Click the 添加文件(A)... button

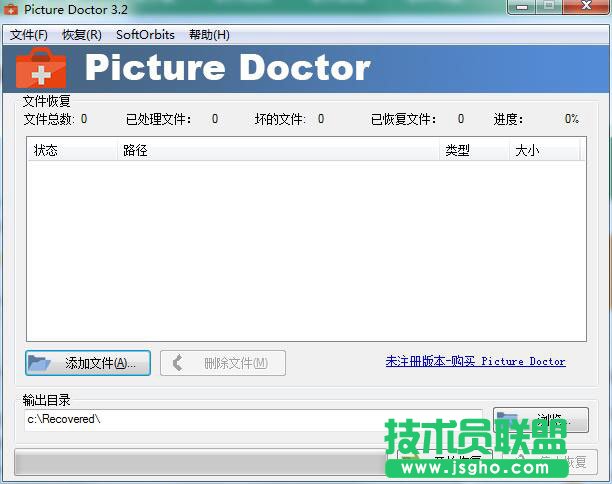pos(88,363)
